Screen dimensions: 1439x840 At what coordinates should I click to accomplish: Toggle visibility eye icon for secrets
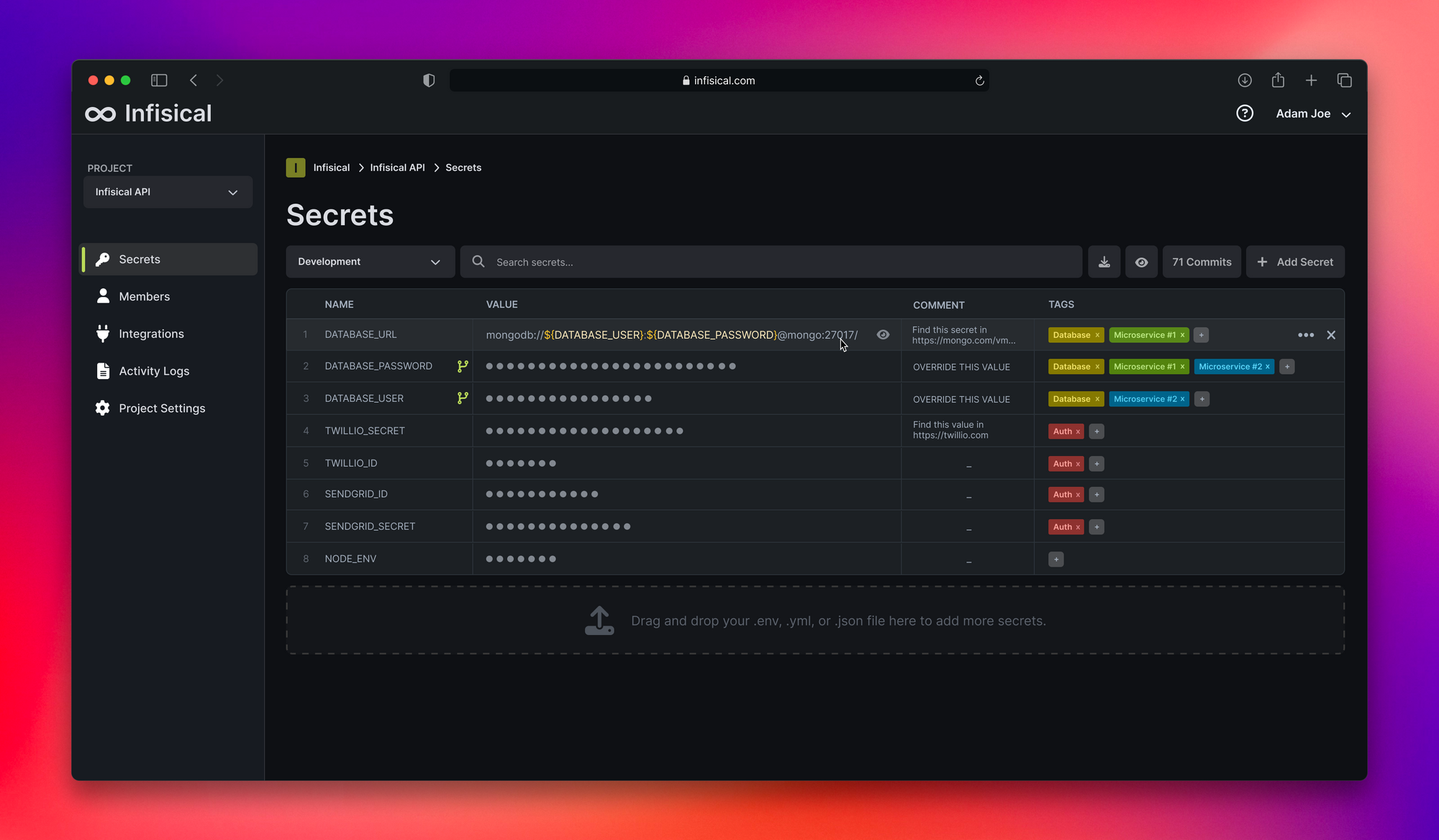(x=1140, y=261)
